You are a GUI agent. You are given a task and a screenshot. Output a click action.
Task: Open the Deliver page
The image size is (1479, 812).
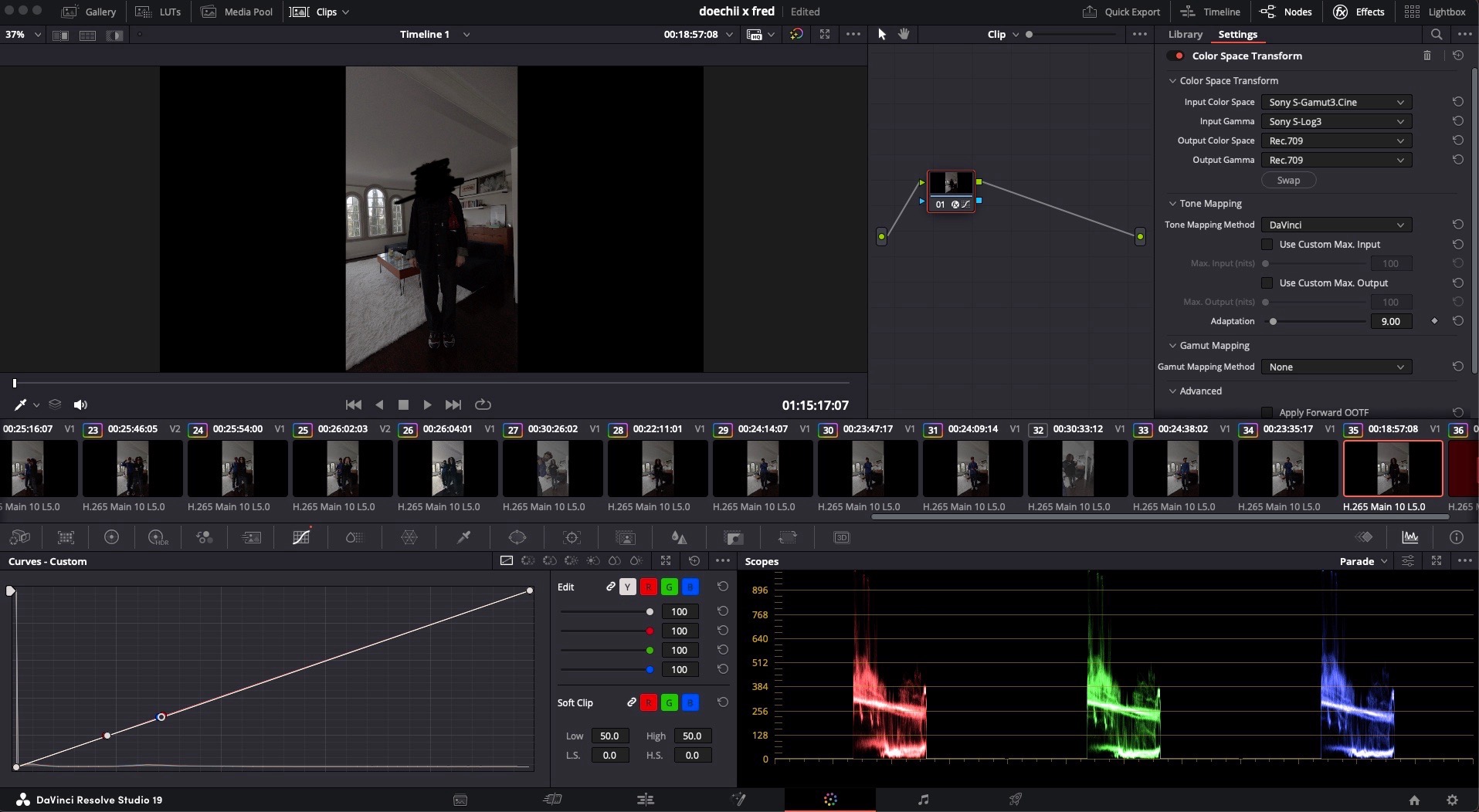point(1015,800)
